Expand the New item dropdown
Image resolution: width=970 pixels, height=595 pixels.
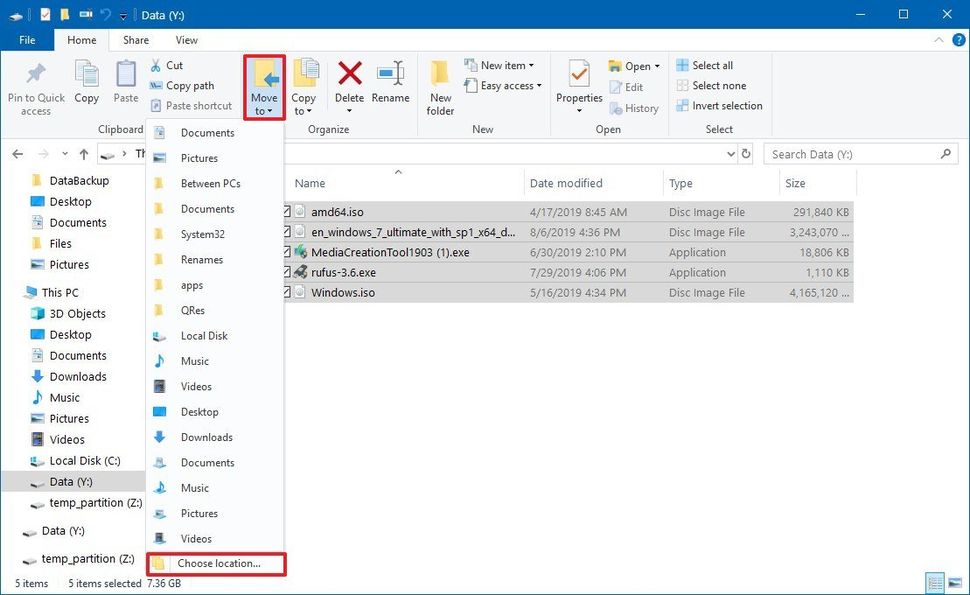501,64
